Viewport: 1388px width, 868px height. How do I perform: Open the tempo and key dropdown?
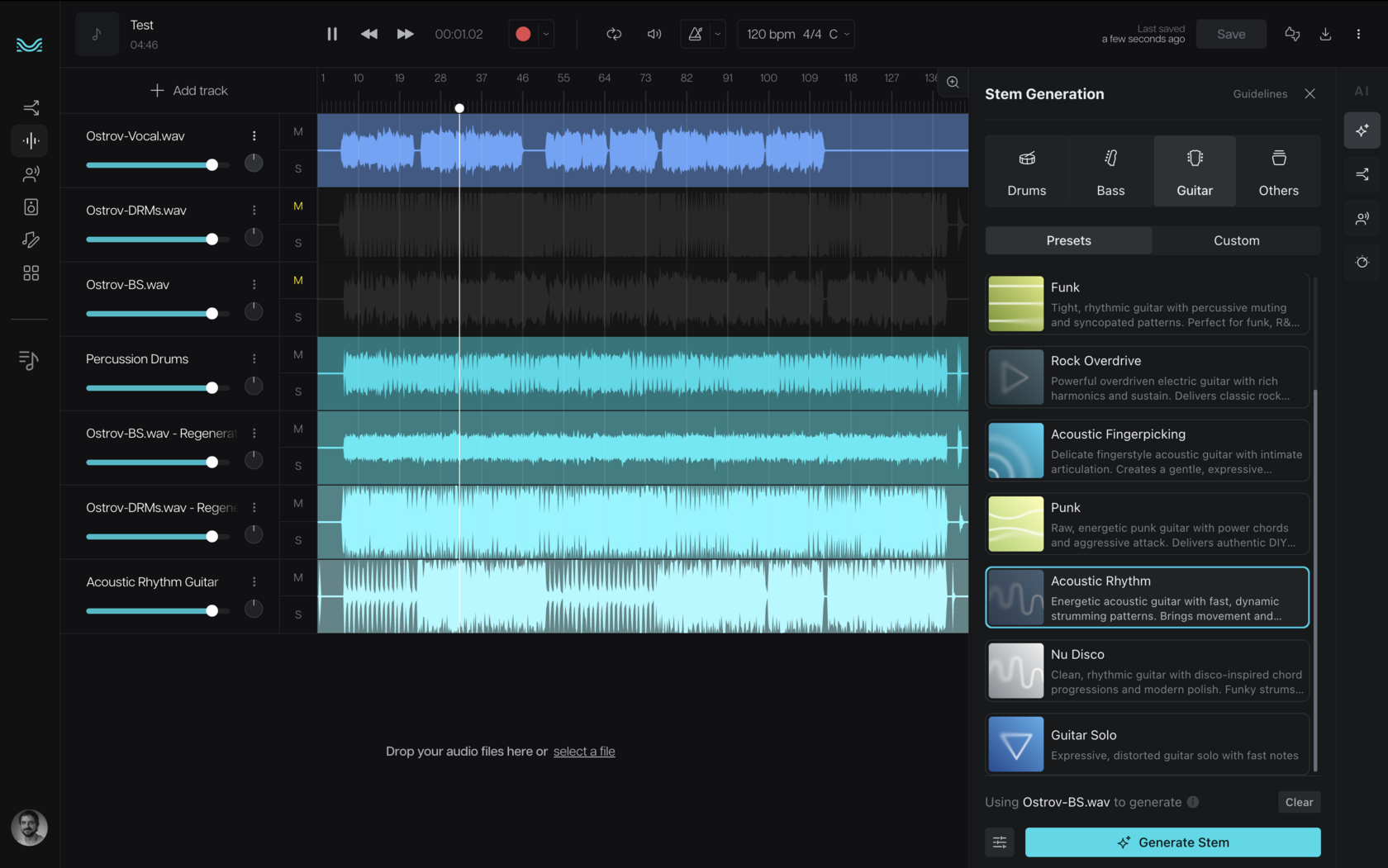point(796,34)
